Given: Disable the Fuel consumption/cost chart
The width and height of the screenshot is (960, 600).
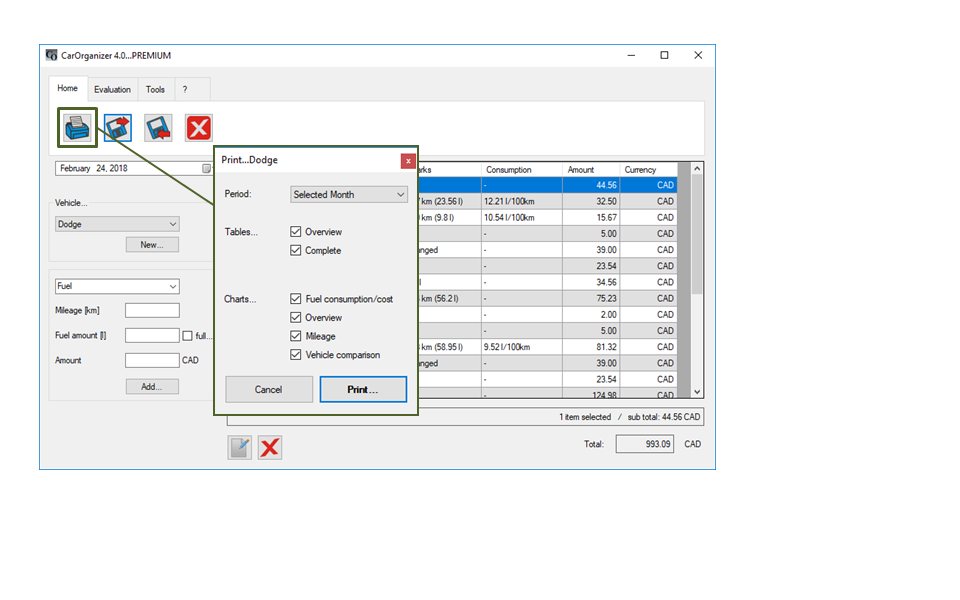Looking at the screenshot, I should tap(296, 299).
